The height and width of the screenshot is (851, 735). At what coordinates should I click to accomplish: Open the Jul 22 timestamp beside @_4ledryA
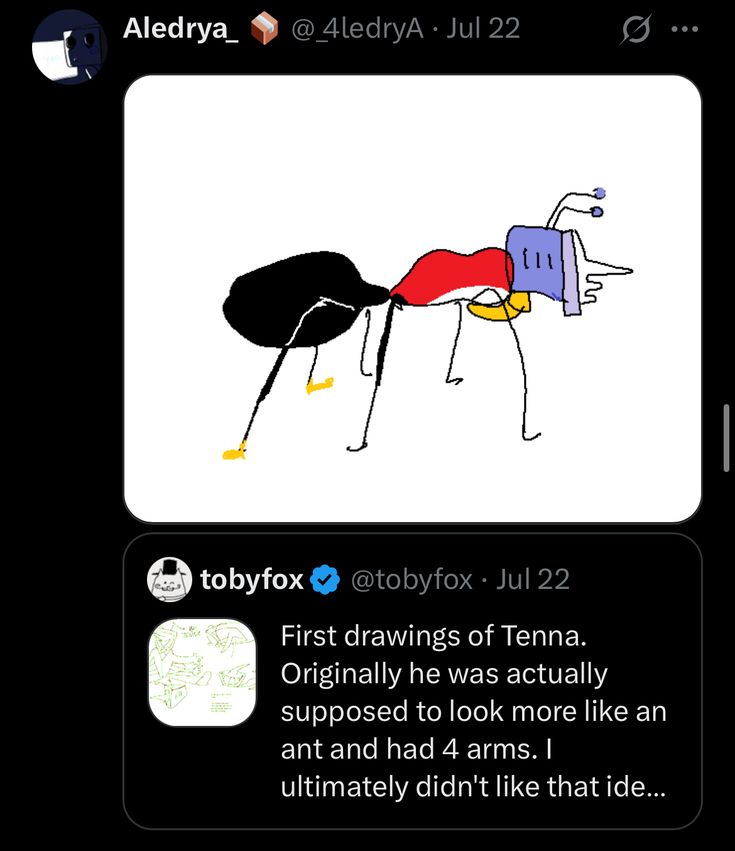coord(483,29)
